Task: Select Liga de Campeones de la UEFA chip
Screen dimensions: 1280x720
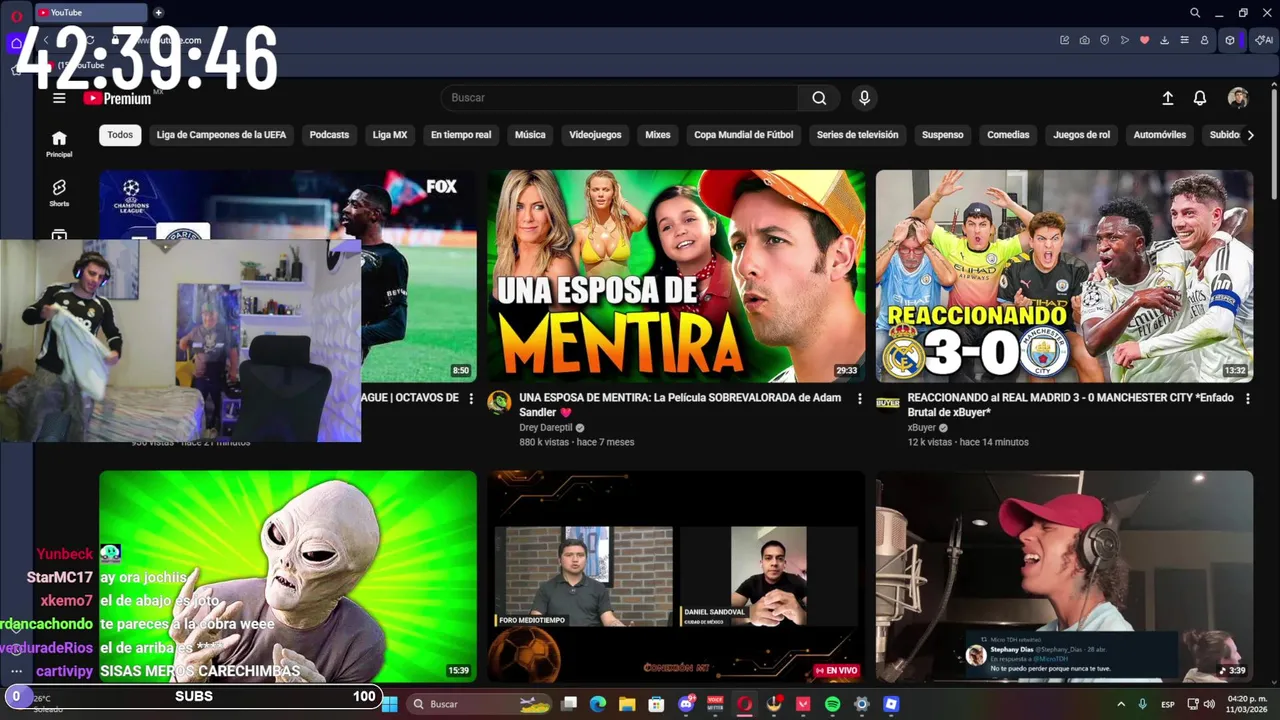Action: point(221,135)
